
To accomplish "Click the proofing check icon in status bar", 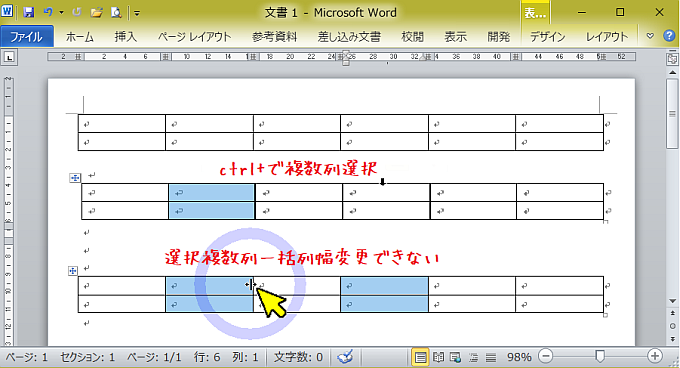I will [x=345, y=357].
